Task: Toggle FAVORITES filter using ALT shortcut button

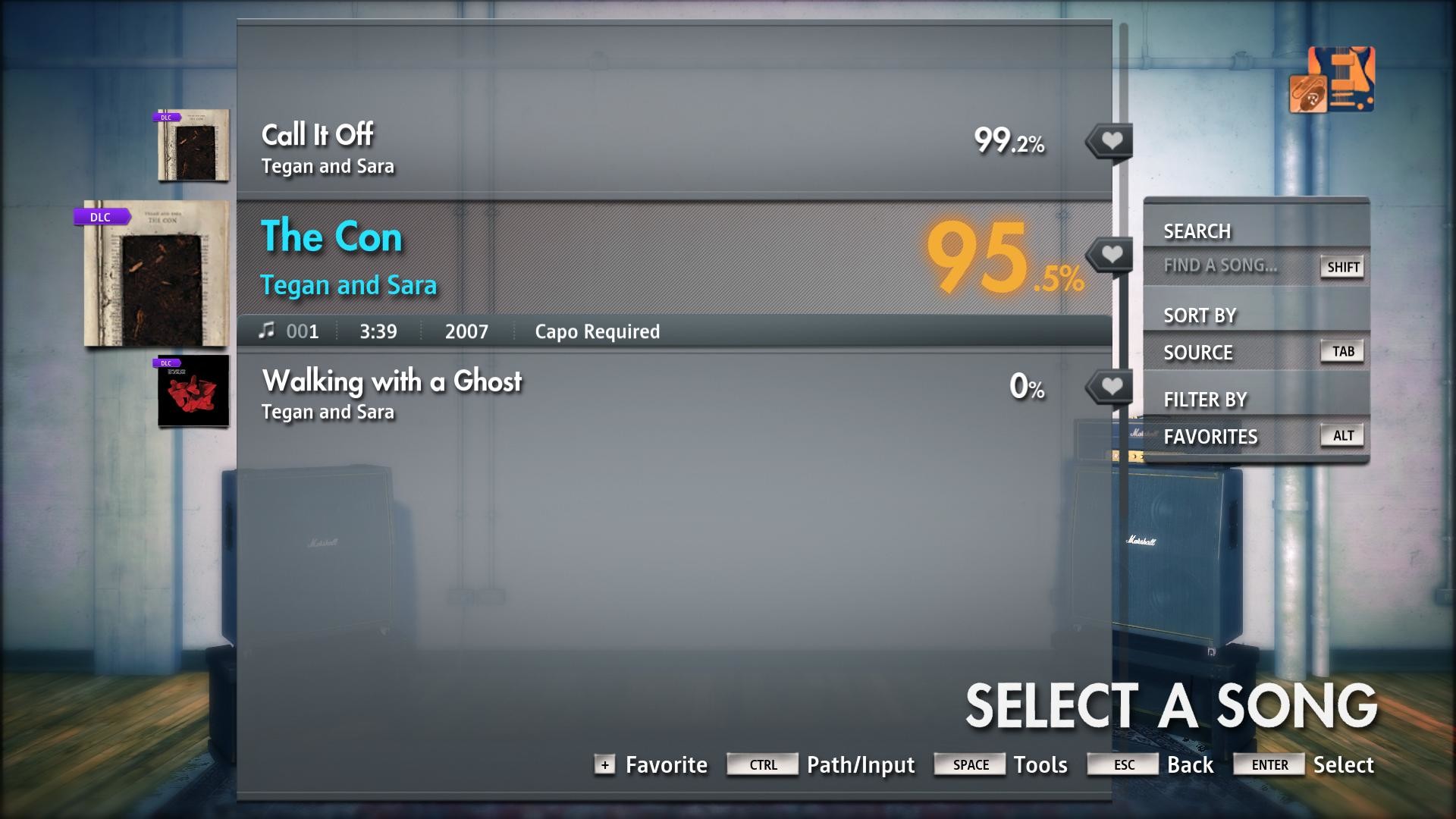Action: 1342,435
